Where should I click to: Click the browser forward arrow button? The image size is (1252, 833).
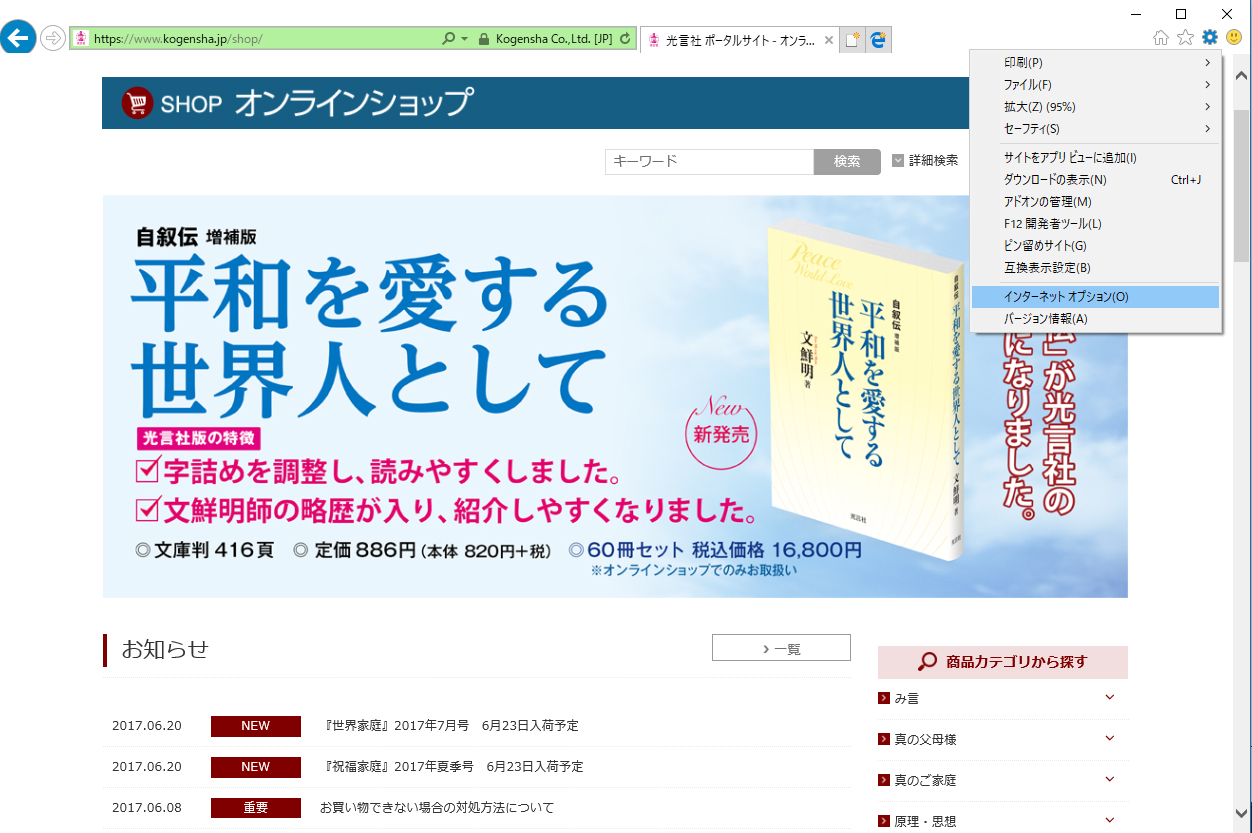point(52,39)
